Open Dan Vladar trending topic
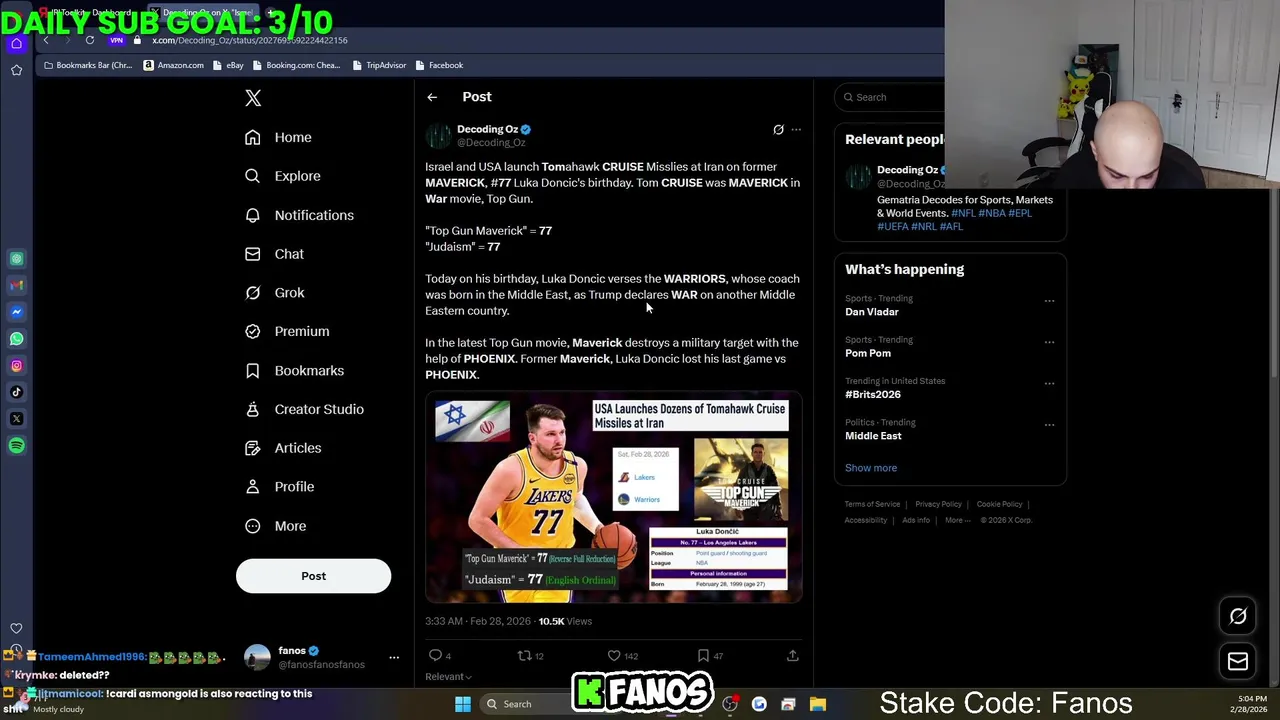This screenshot has width=1280, height=720. (871, 312)
